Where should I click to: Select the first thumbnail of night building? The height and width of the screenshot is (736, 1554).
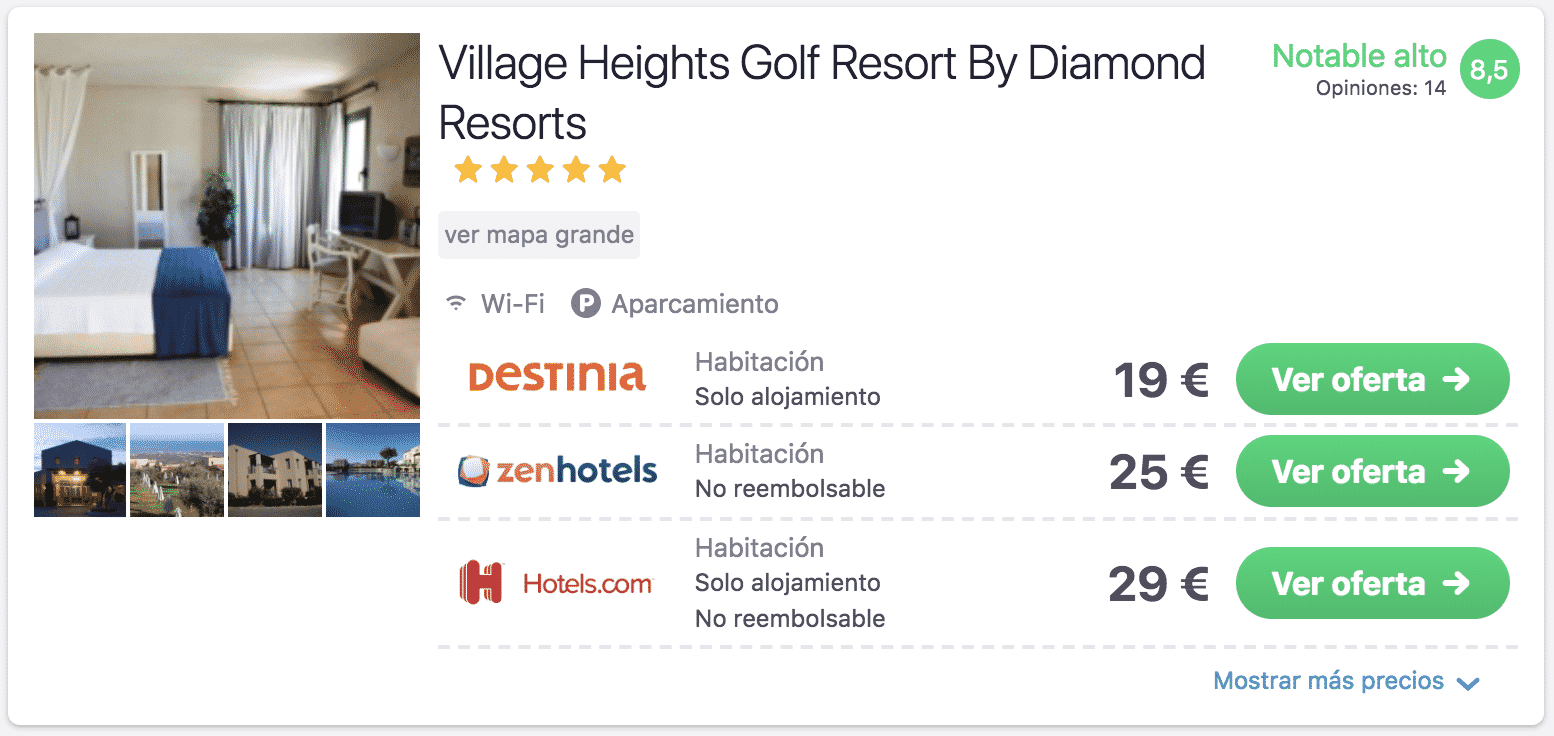[80, 470]
